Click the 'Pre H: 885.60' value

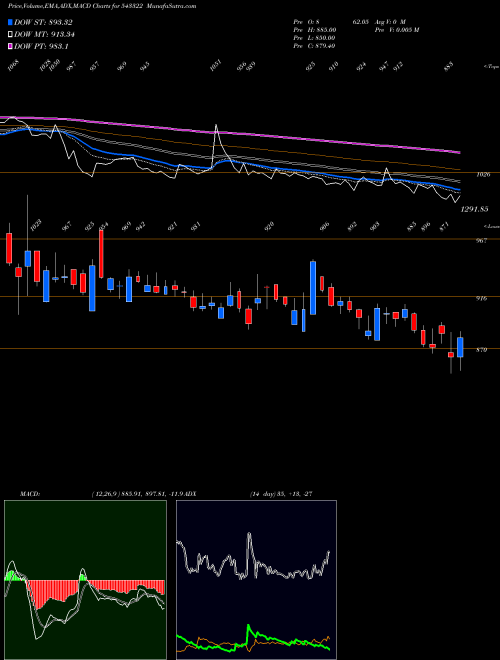click(x=314, y=30)
